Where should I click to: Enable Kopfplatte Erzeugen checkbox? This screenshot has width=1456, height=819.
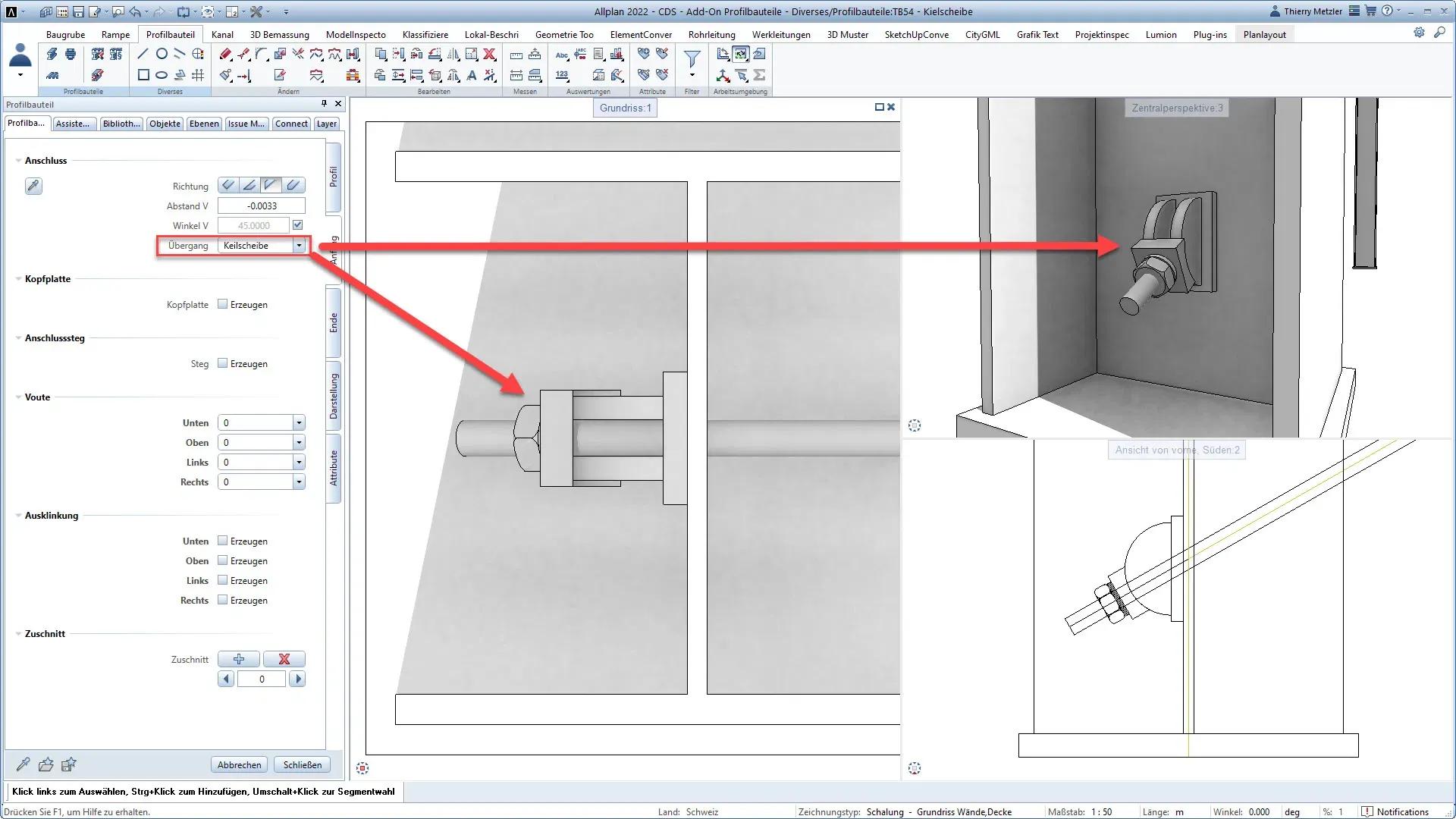click(x=223, y=304)
